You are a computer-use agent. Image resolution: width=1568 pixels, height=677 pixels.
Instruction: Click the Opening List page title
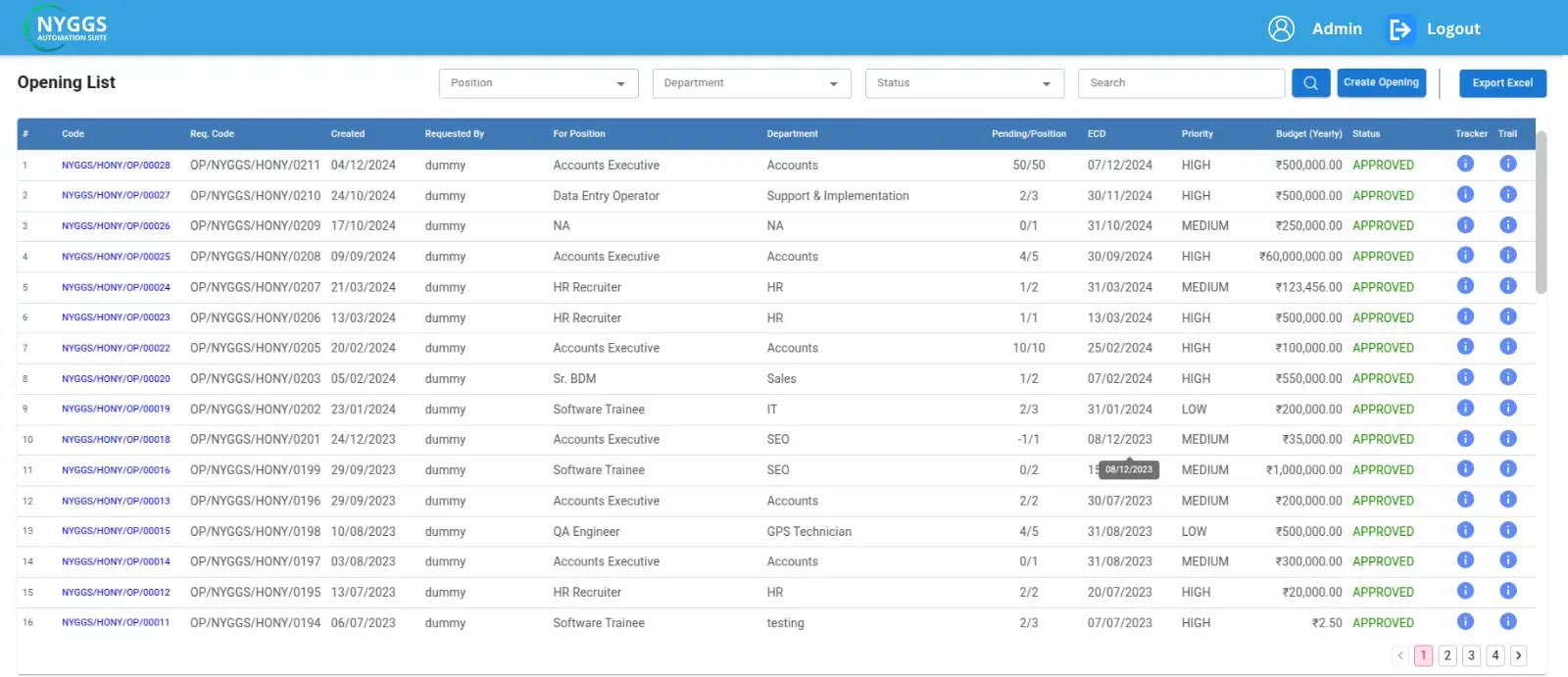(67, 82)
